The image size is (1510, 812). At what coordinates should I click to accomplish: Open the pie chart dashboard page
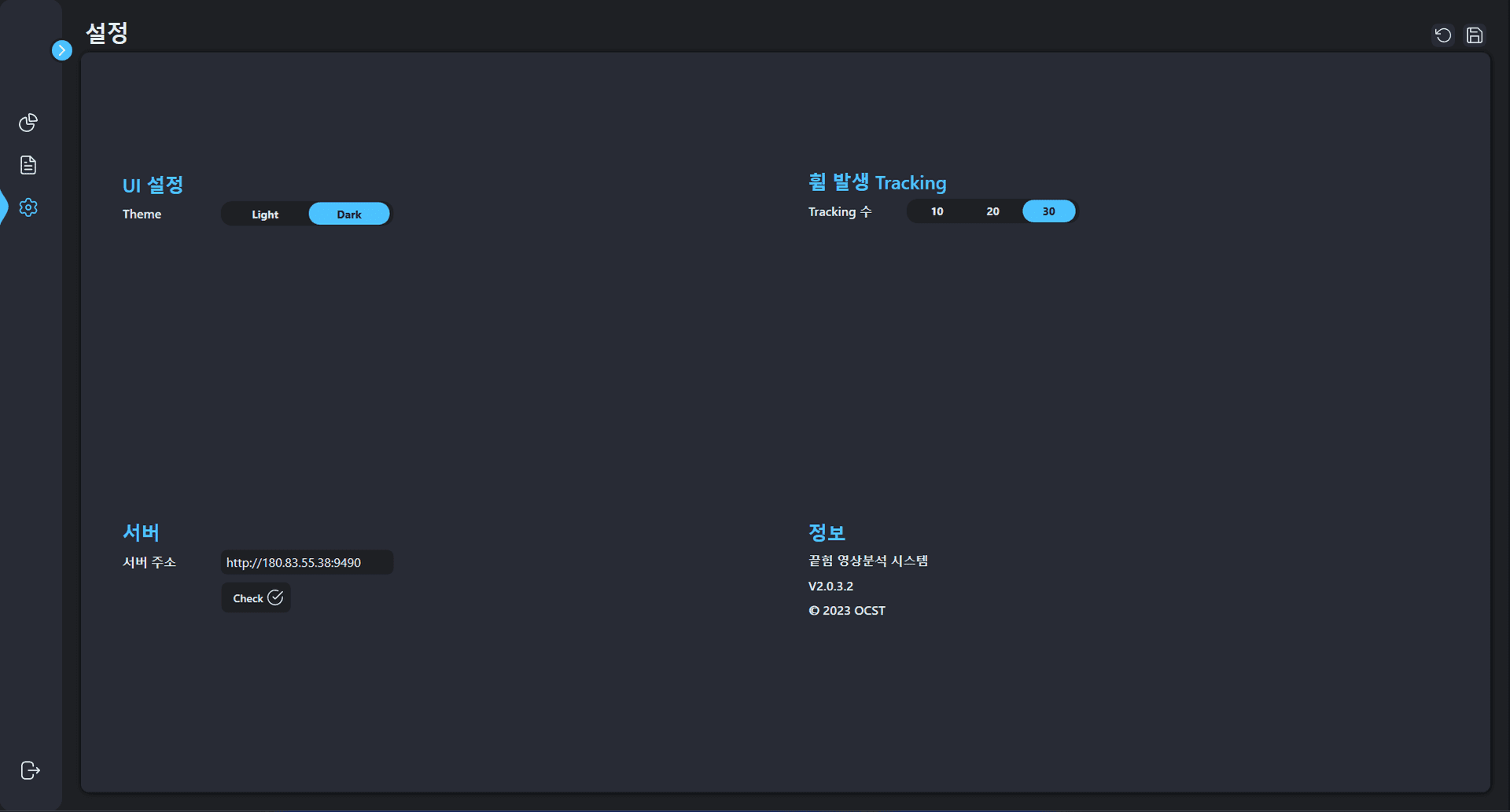28,123
